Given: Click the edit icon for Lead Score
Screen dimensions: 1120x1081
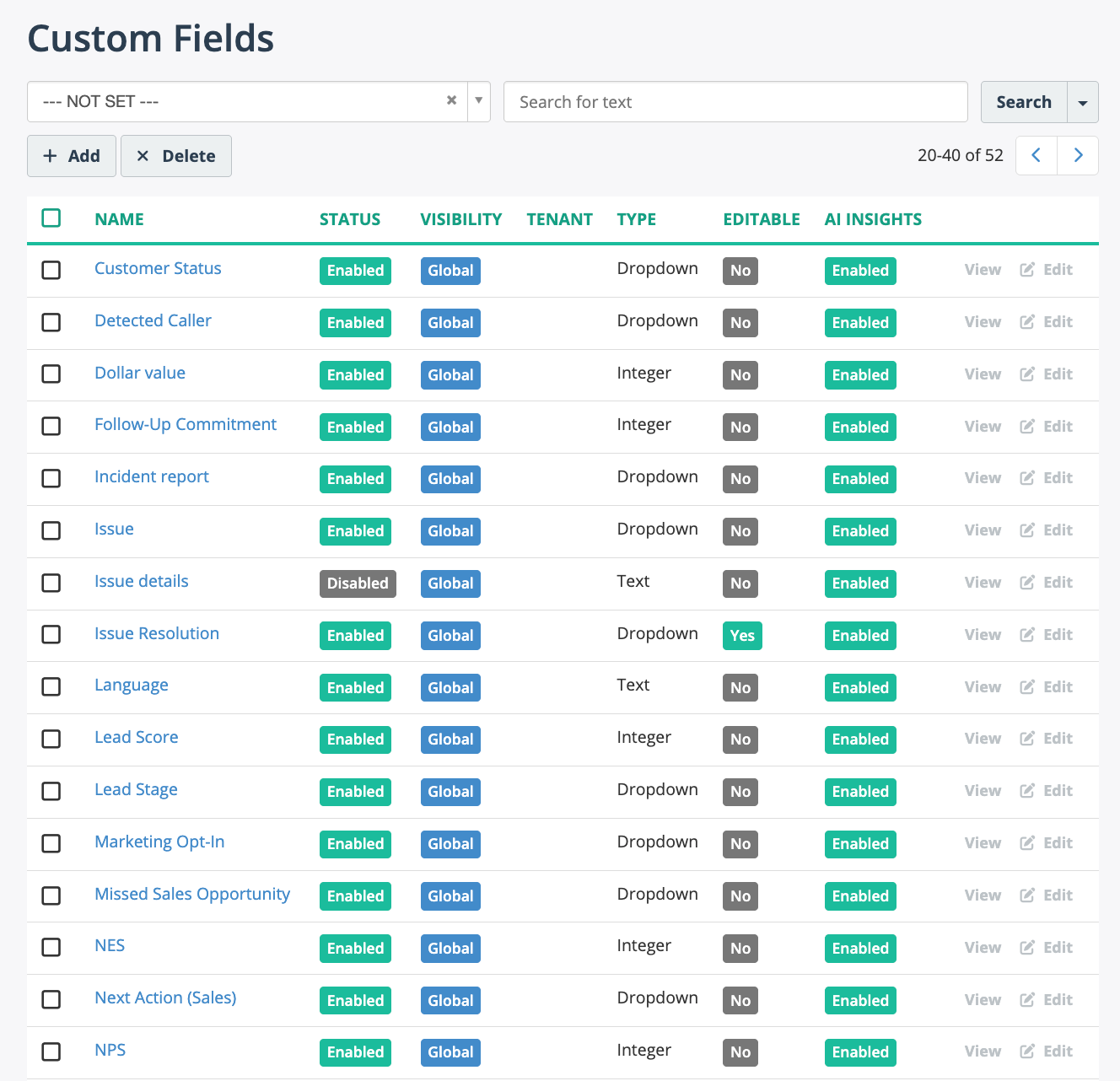Looking at the screenshot, I should [x=1027, y=739].
